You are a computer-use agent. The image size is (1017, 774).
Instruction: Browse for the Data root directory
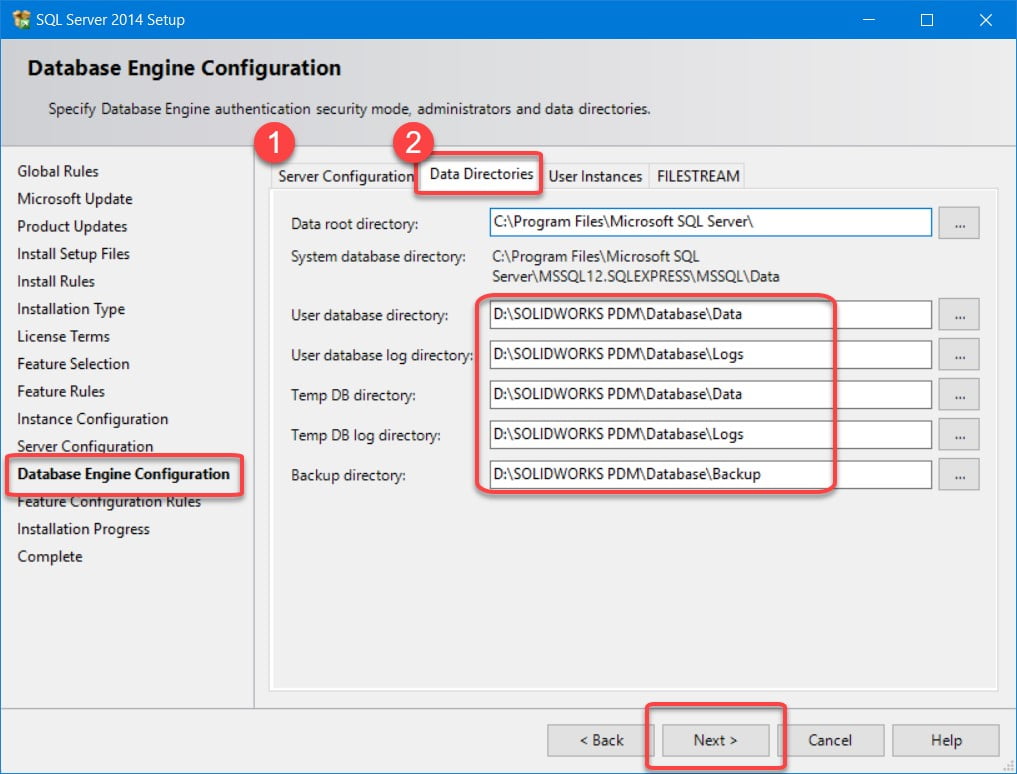point(959,223)
